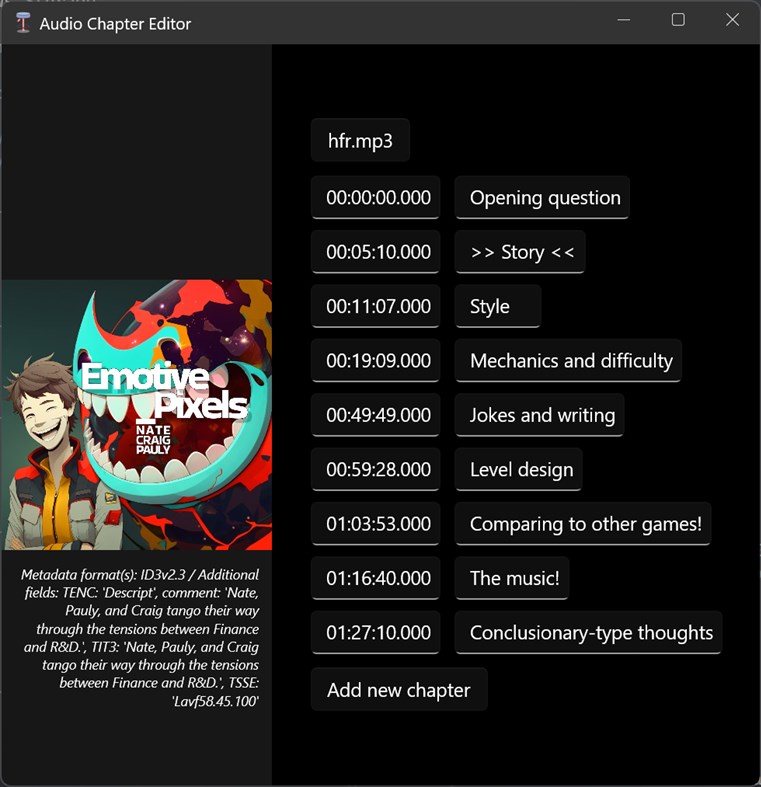Image resolution: width=761 pixels, height=787 pixels.
Task: Edit the 00:11:07.000 timestamp field
Action: tap(375, 306)
